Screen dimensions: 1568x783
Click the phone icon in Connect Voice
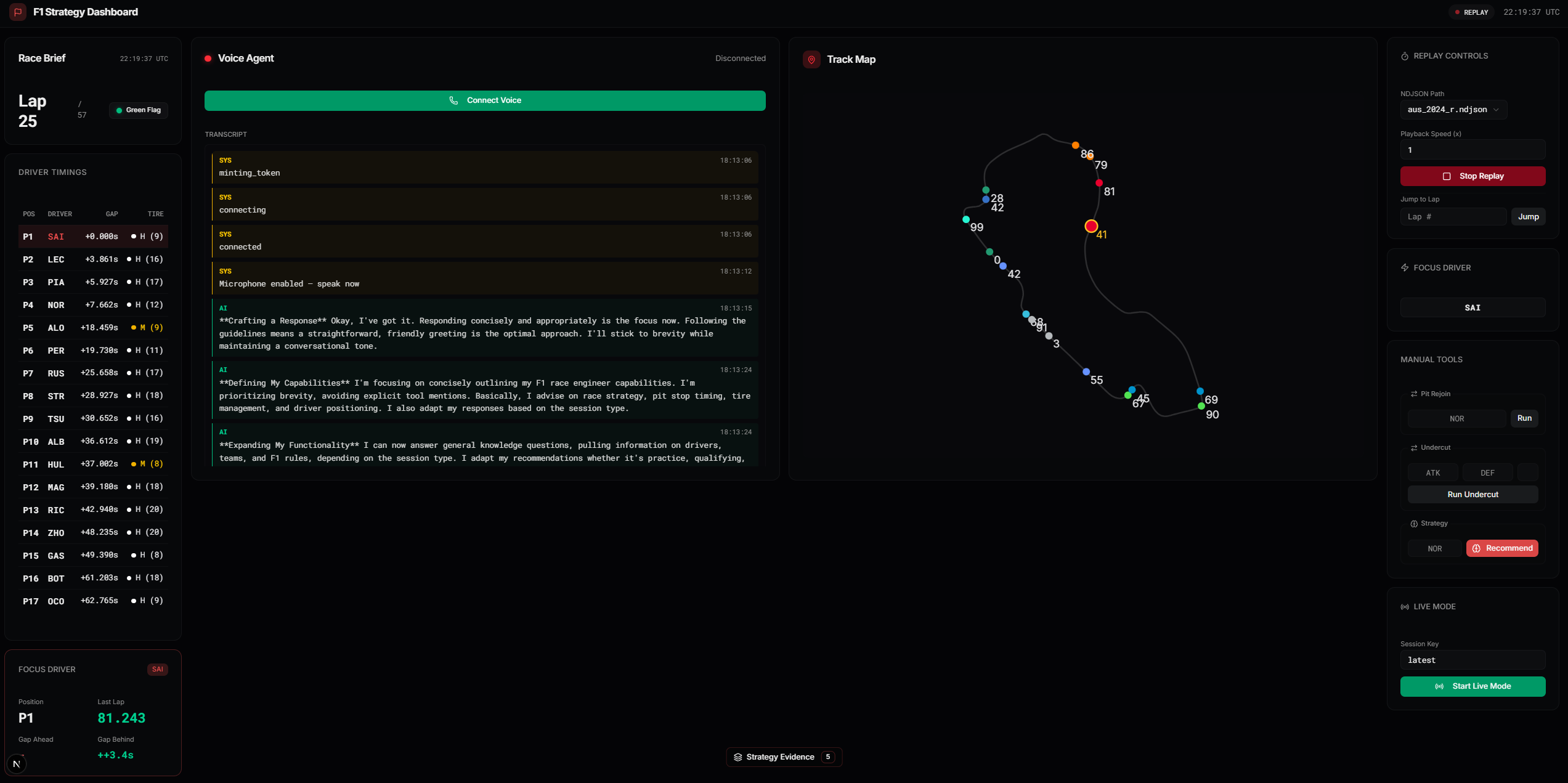[453, 100]
